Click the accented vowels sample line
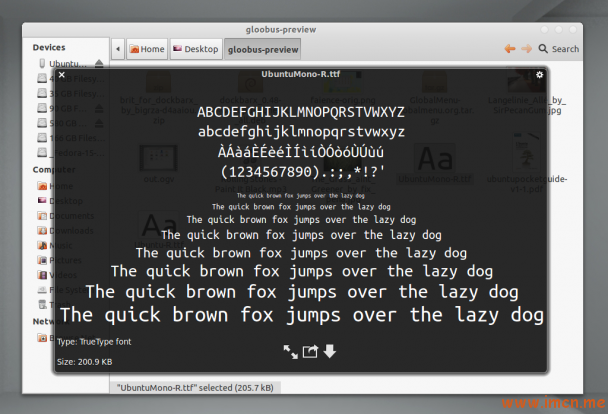The width and height of the screenshot is (608, 414). (301, 151)
